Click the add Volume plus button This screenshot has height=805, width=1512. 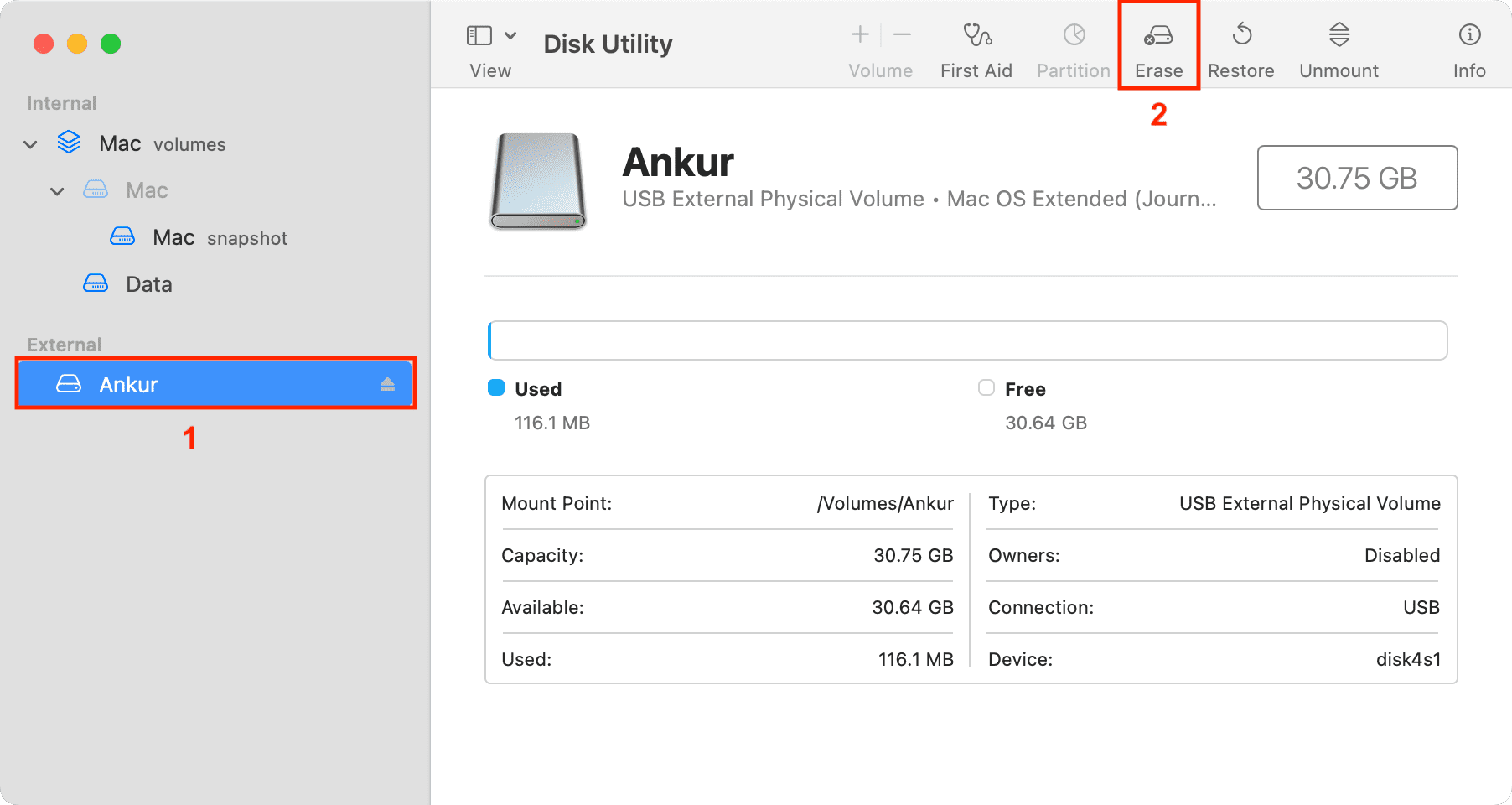(860, 34)
